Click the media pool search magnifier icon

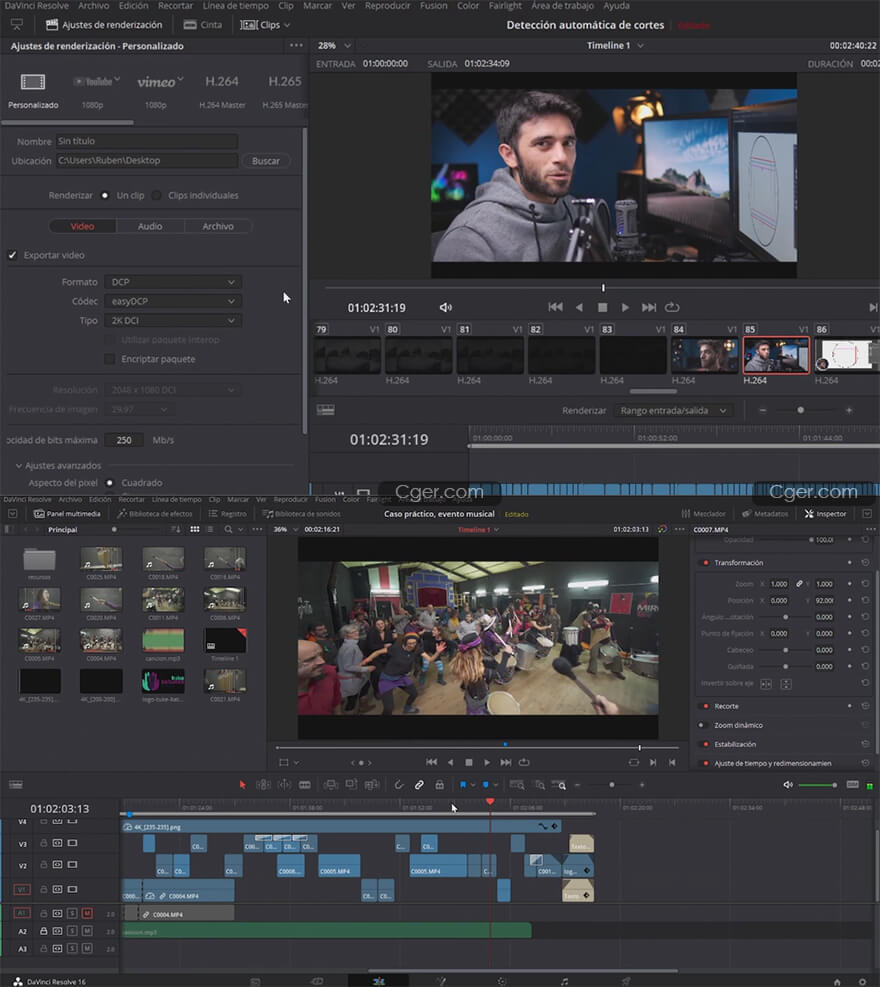(228, 529)
